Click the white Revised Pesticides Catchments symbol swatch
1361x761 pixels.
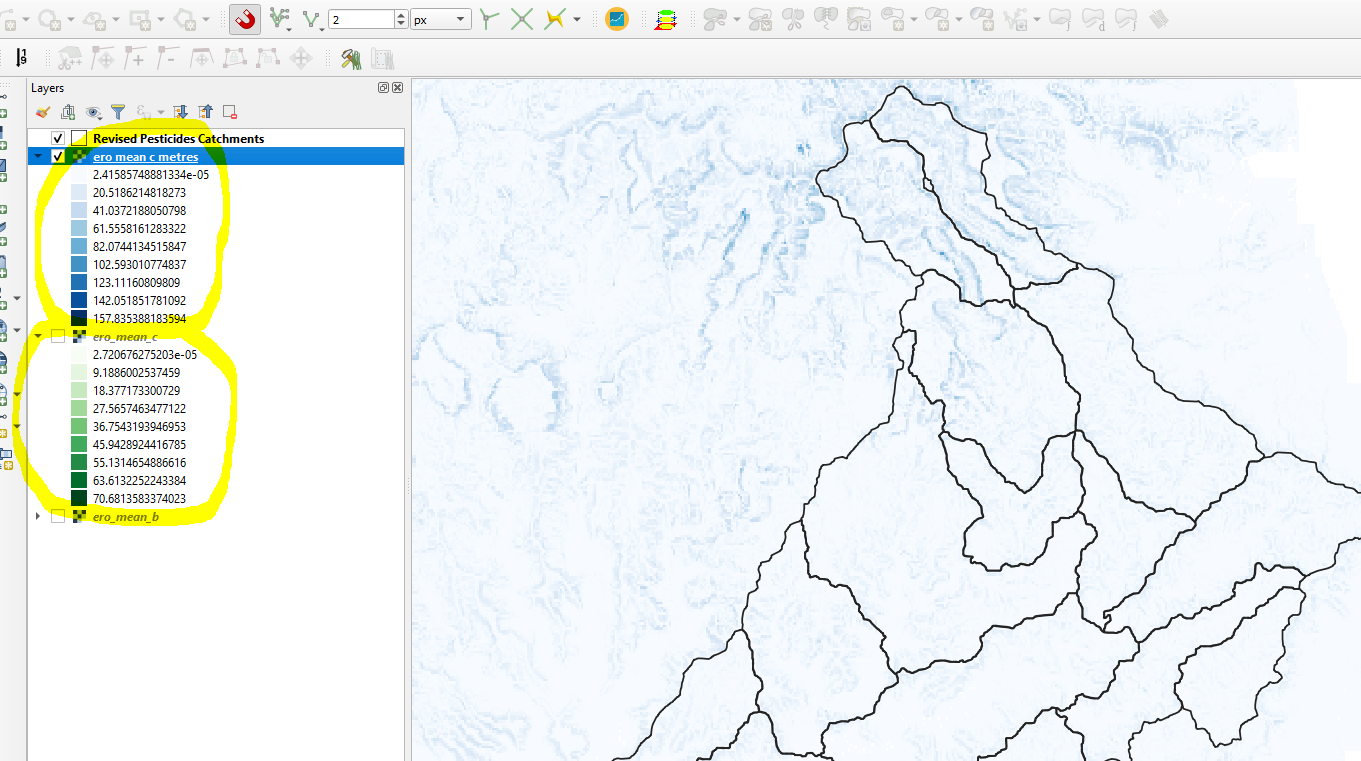79,139
